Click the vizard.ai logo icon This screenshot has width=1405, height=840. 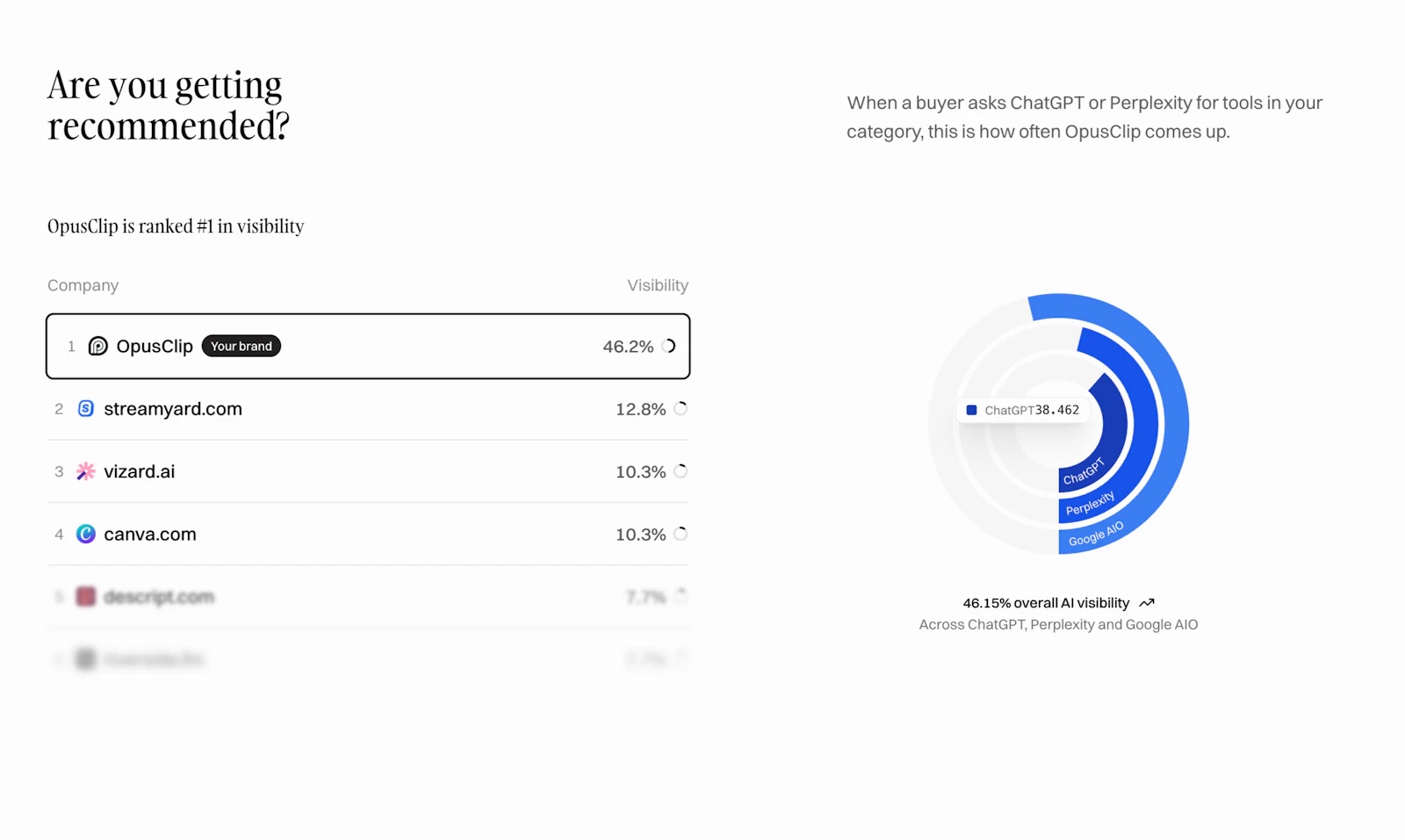tap(86, 471)
